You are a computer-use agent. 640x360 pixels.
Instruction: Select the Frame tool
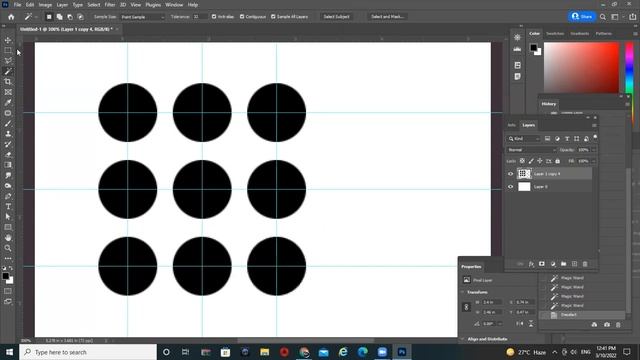point(8,92)
